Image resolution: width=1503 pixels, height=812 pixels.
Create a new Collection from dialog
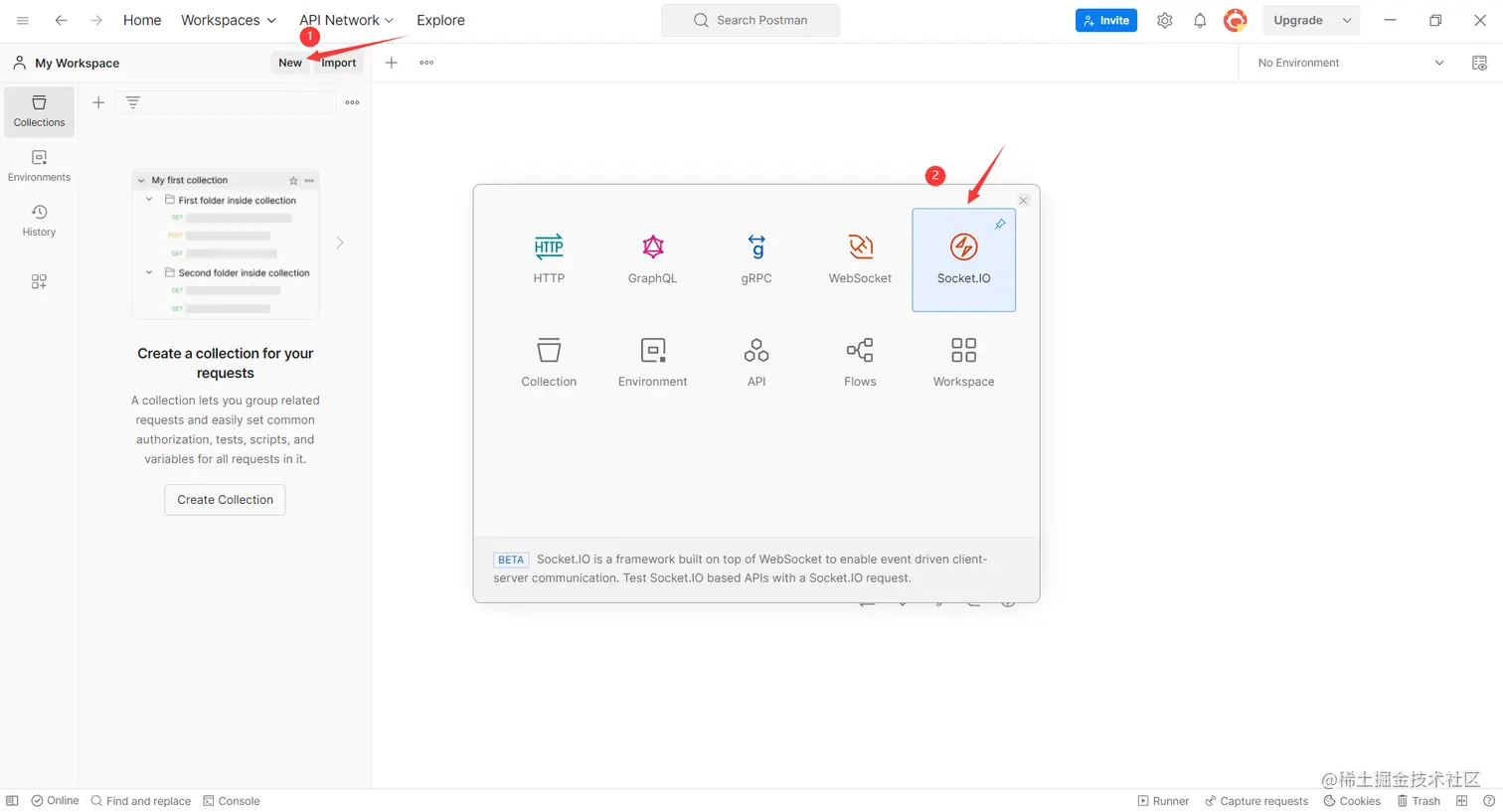(x=549, y=363)
